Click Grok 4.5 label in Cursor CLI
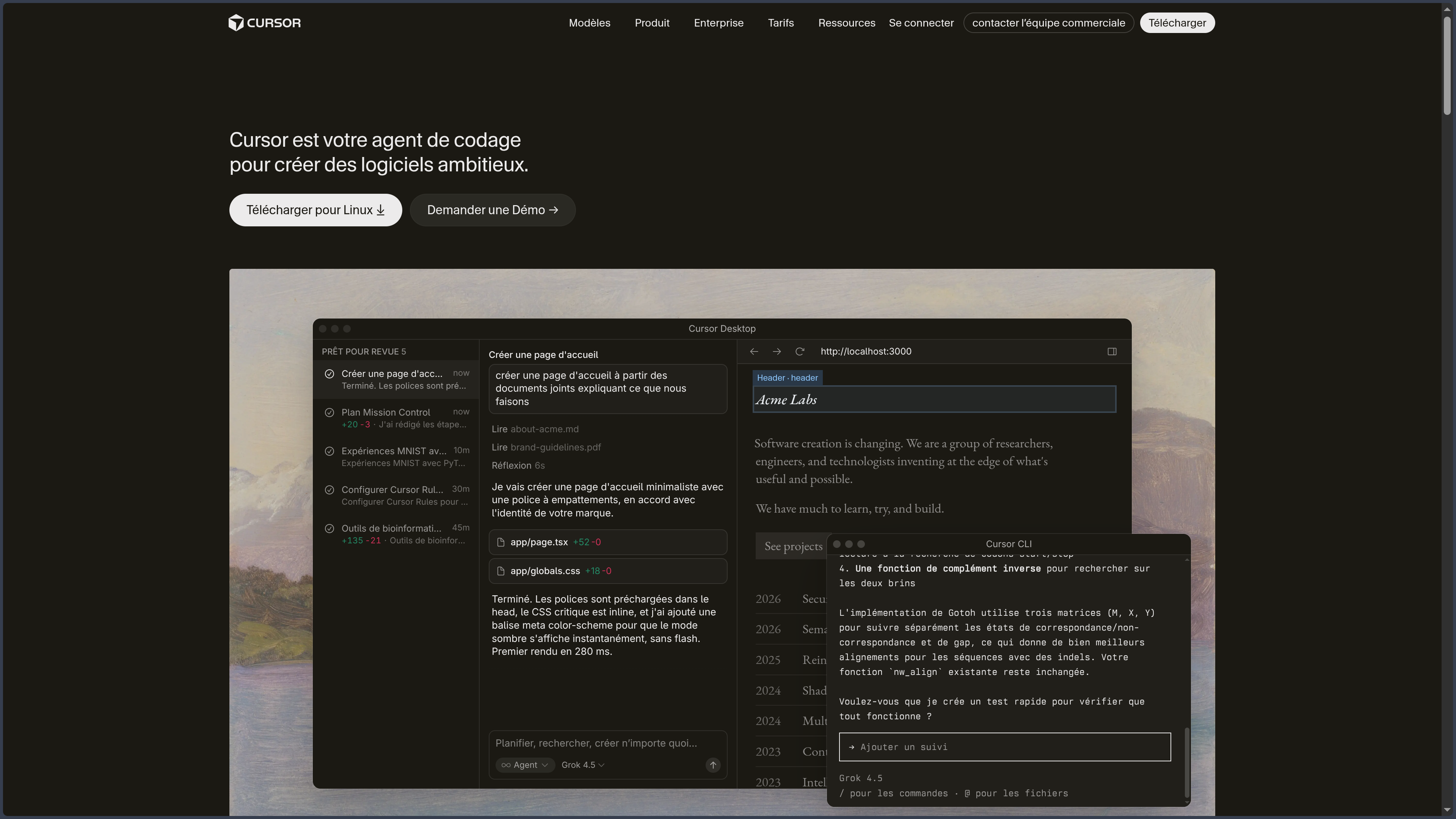Viewport: 1456px width, 819px height. click(x=860, y=779)
